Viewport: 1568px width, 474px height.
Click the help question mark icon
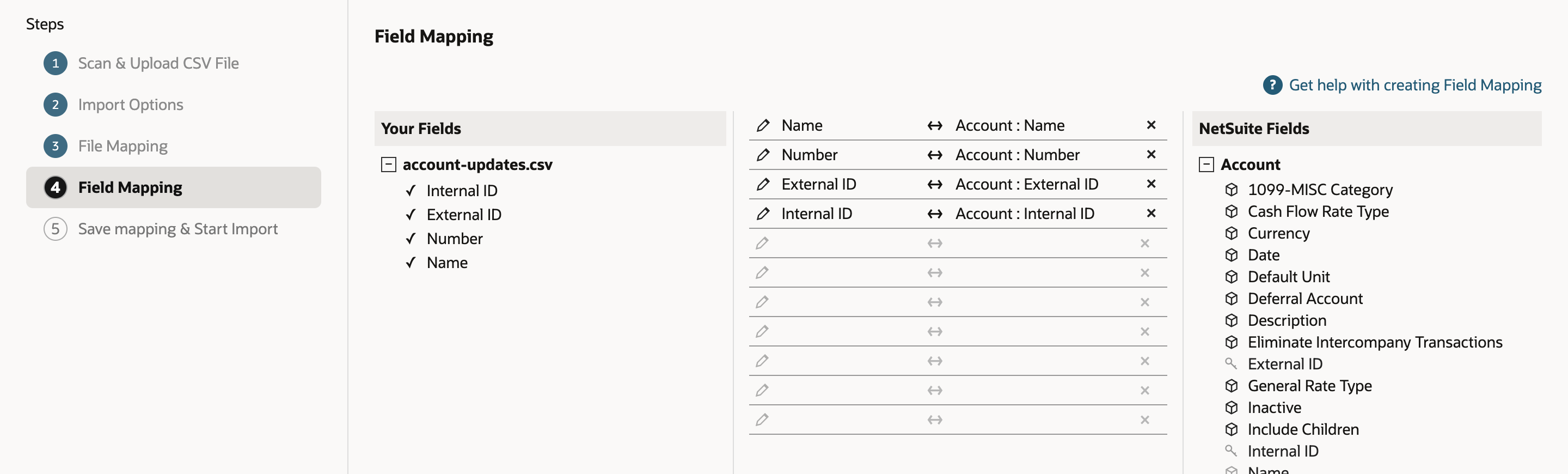tap(1272, 84)
